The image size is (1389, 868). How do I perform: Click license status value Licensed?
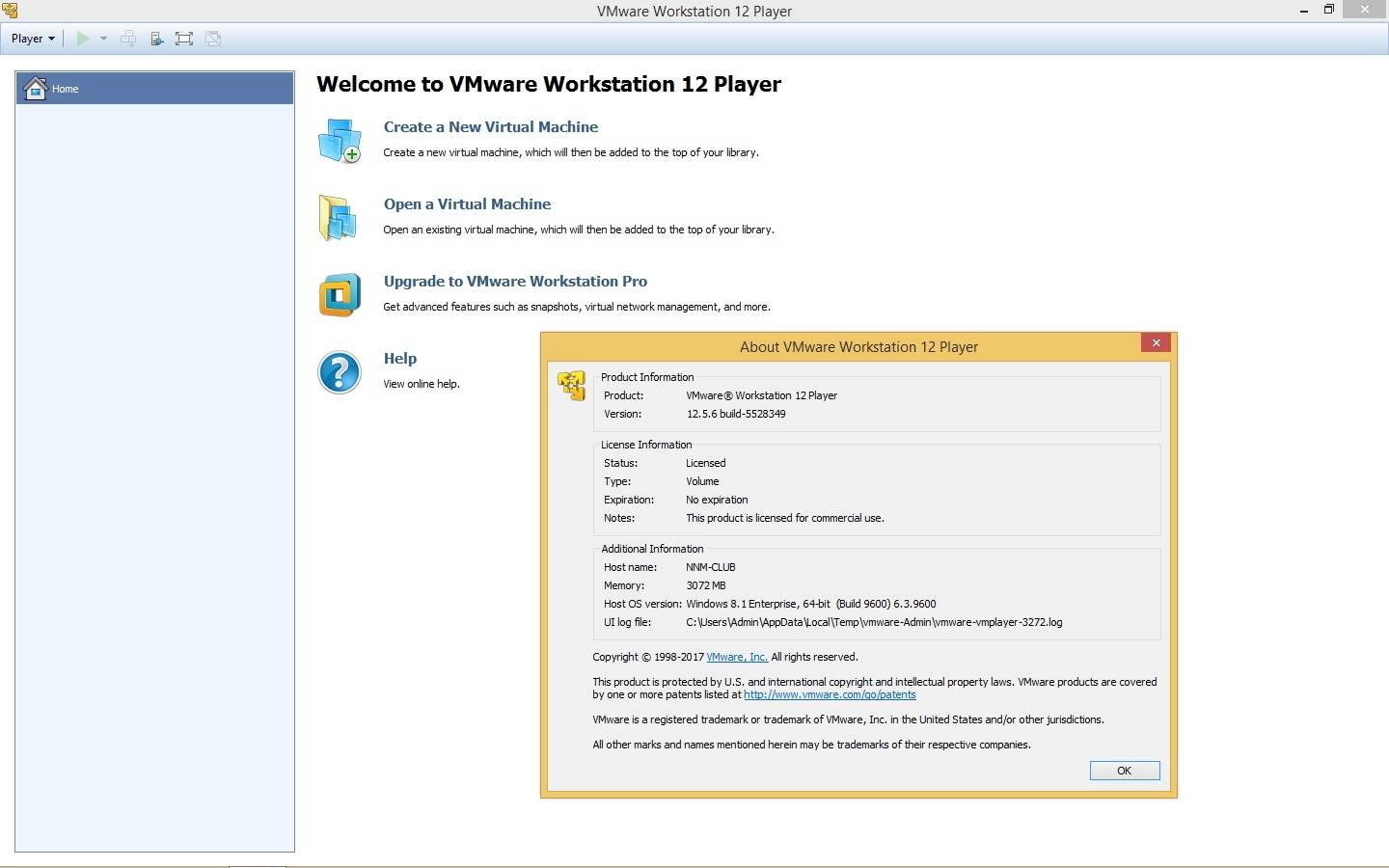click(x=706, y=463)
